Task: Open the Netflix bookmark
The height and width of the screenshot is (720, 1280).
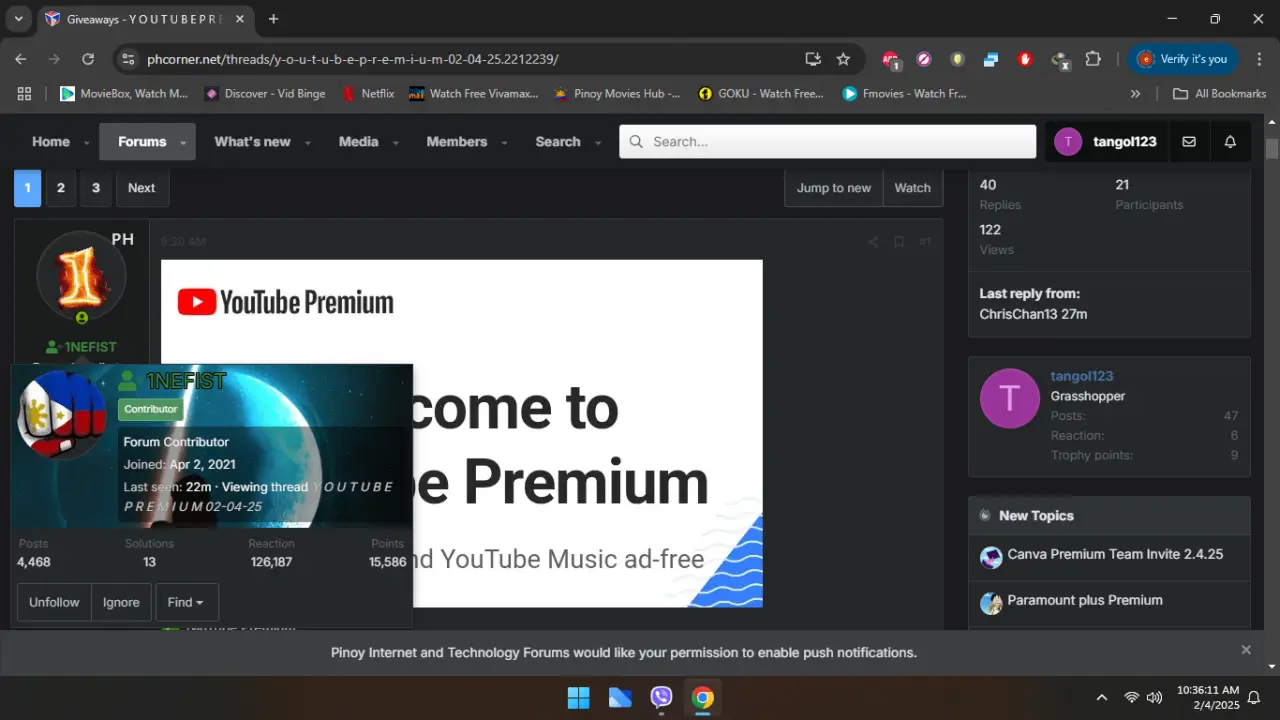Action: [x=368, y=93]
